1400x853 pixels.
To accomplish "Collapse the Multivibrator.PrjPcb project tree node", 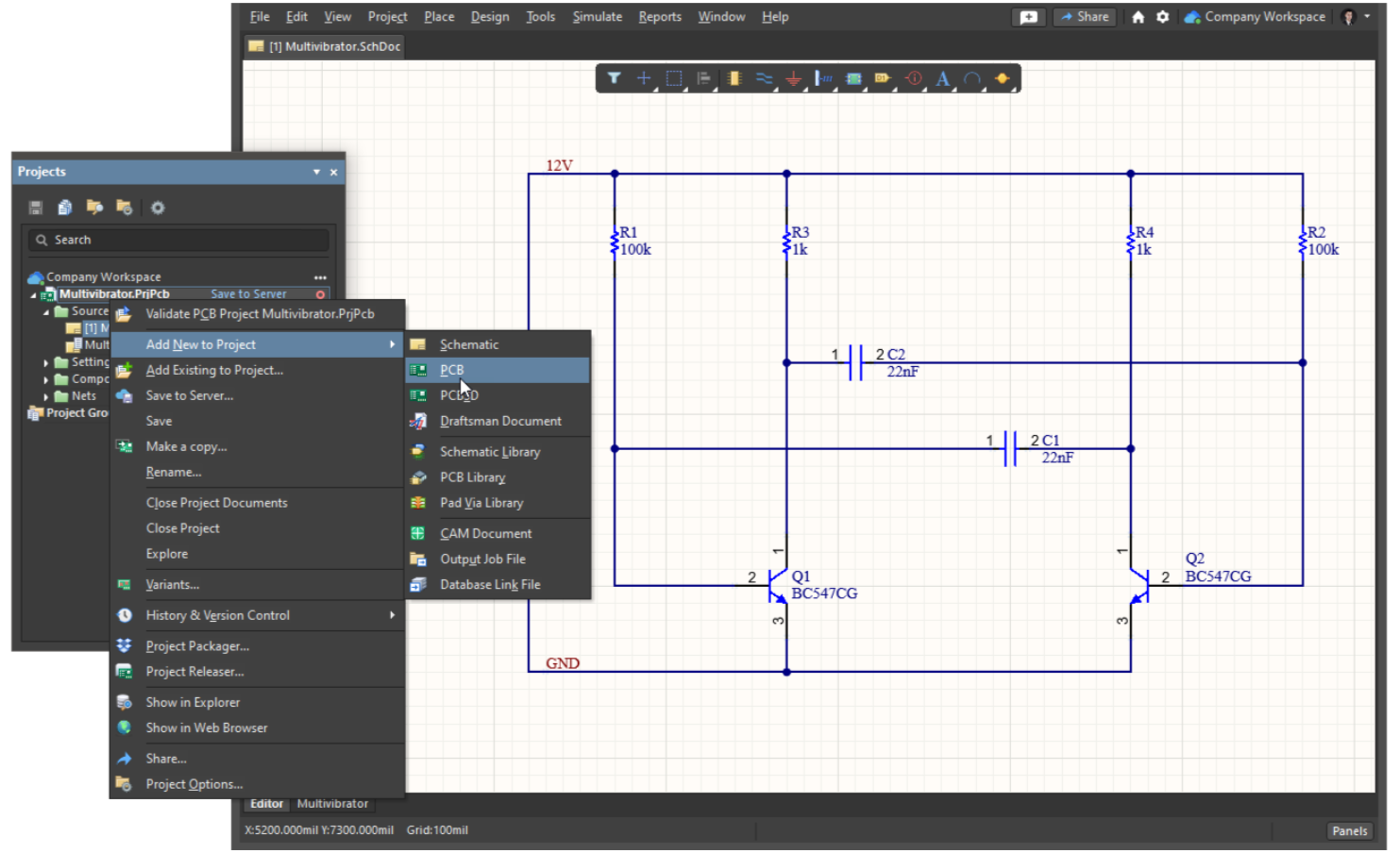I will point(34,295).
